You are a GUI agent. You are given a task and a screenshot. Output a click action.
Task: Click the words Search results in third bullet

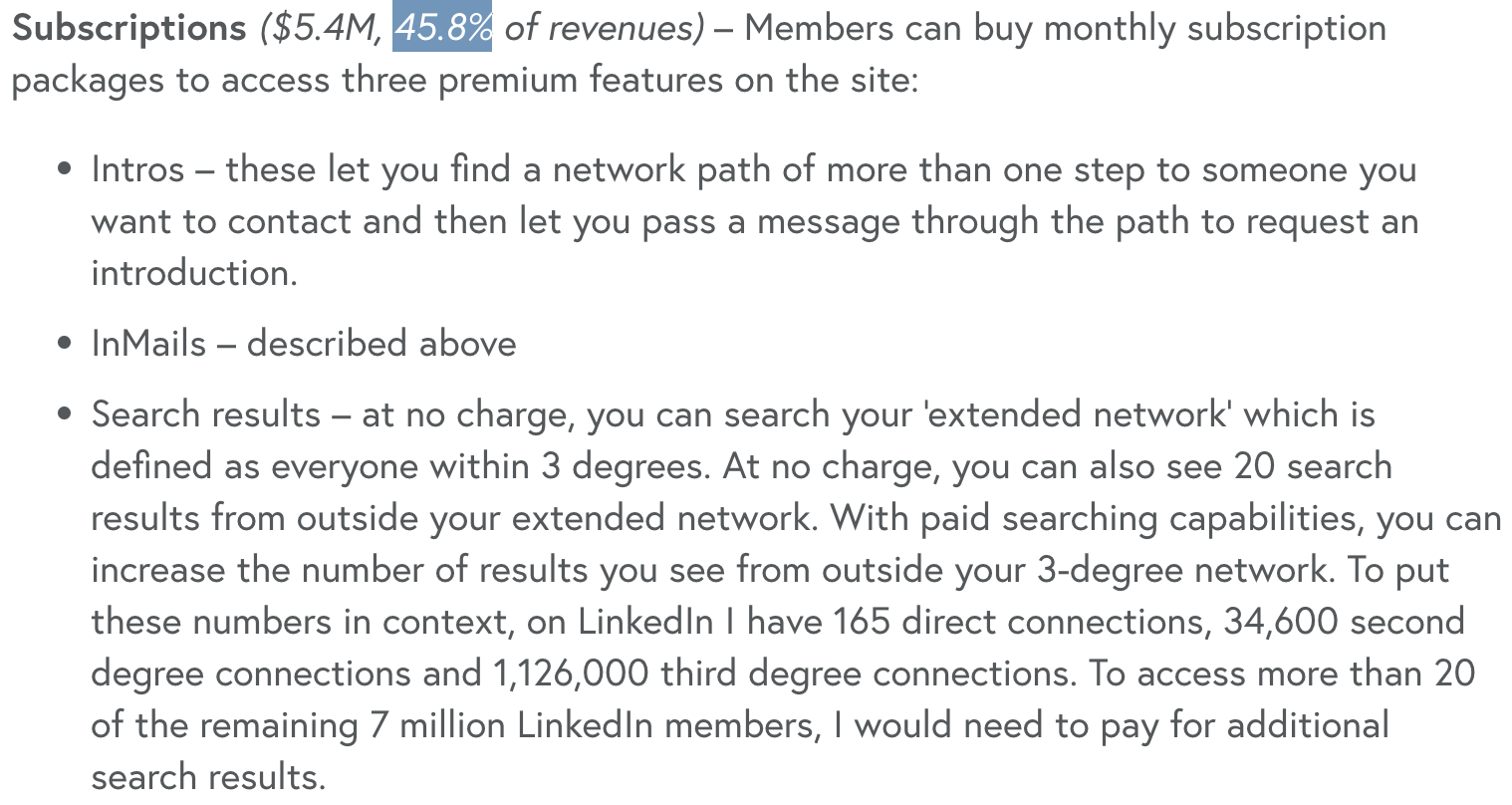[x=206, y=414]
